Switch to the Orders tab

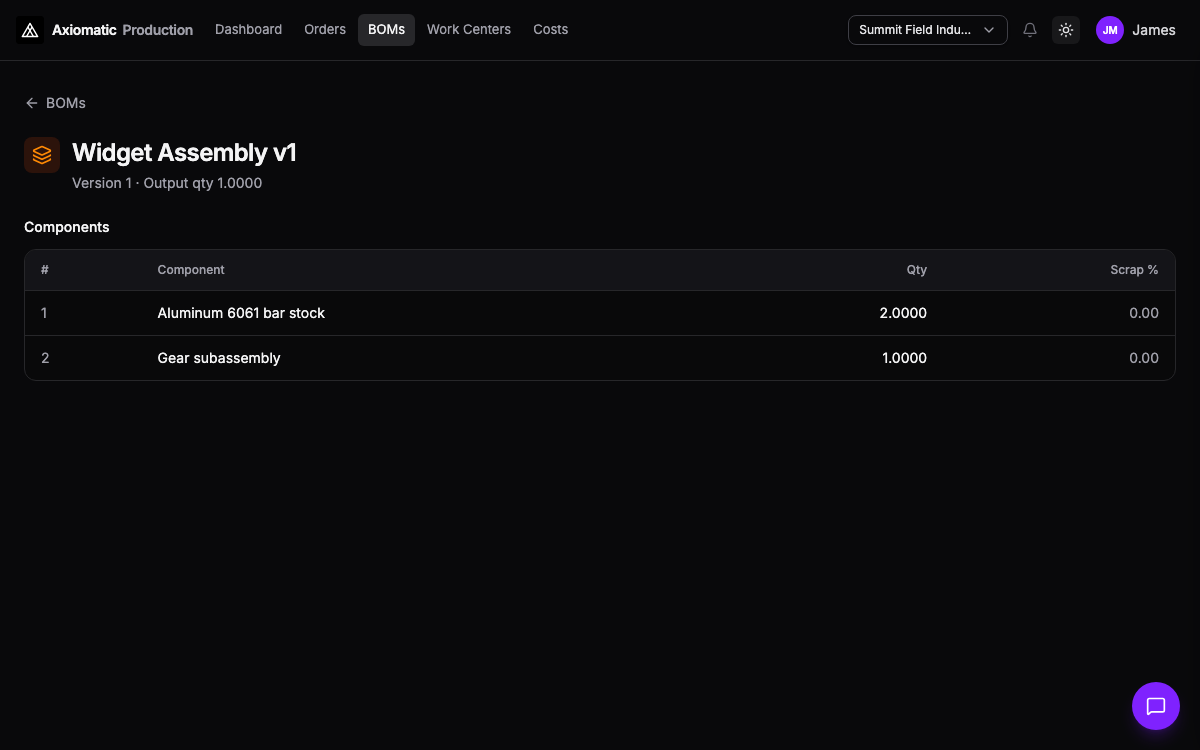point(325,30)
